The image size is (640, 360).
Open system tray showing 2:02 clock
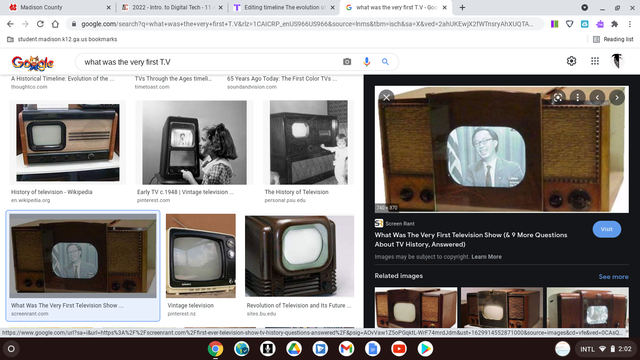(606, 349)
